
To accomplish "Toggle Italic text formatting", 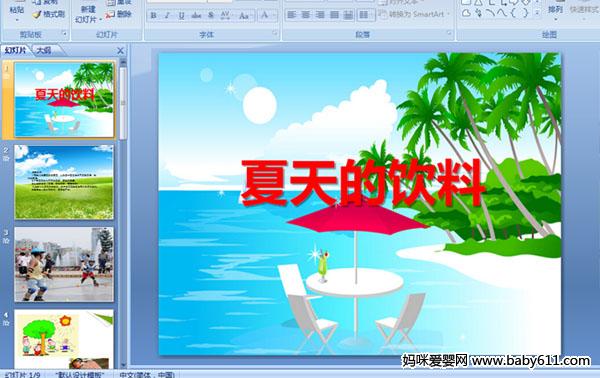I will point(167,16).
